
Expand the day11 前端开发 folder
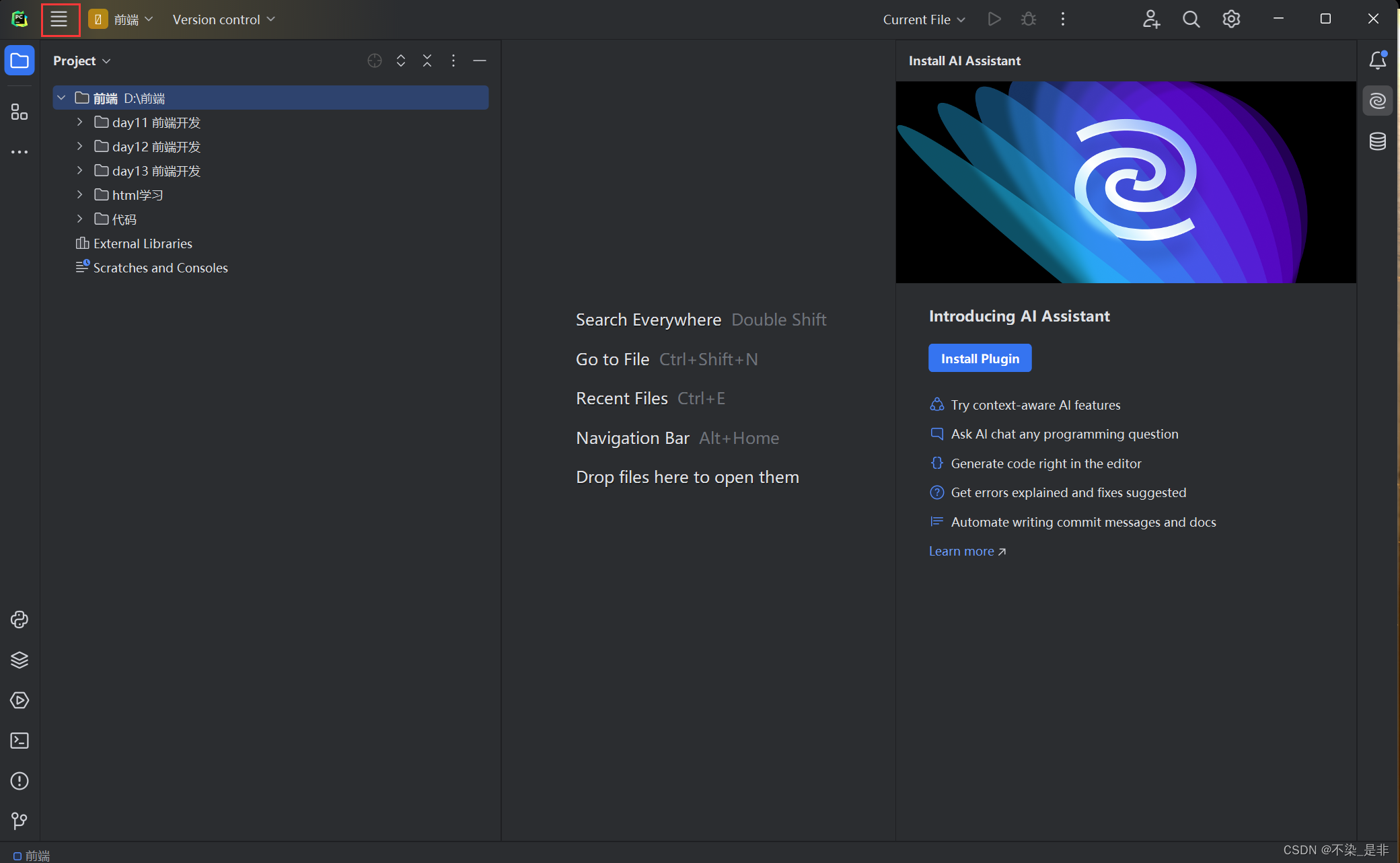pyautogui.click(x=79, y=122)
